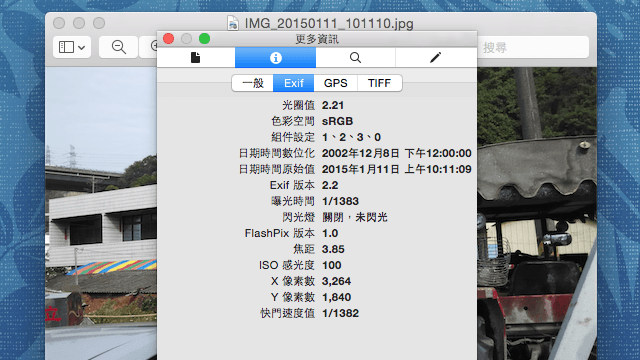This screenshot has height=360, width=640.
Task: Click the Exif 版本 value 2.2
Action: point(330,185)
